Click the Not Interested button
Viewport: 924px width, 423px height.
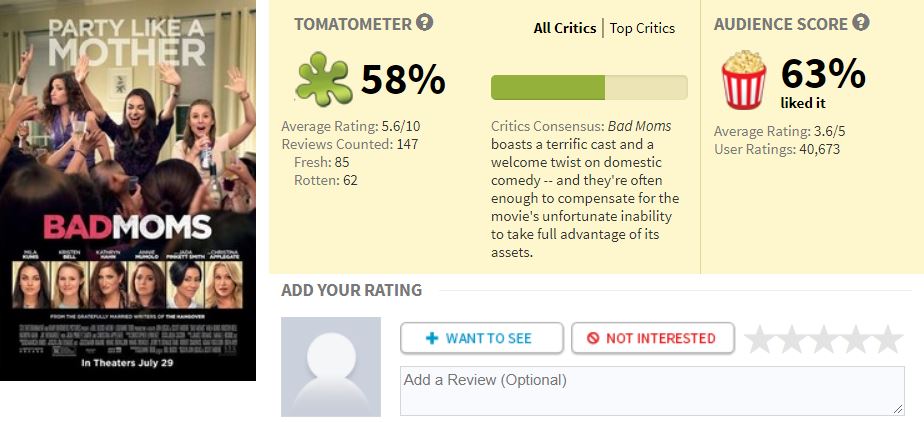pyautogui.click(x=653, y=338)
